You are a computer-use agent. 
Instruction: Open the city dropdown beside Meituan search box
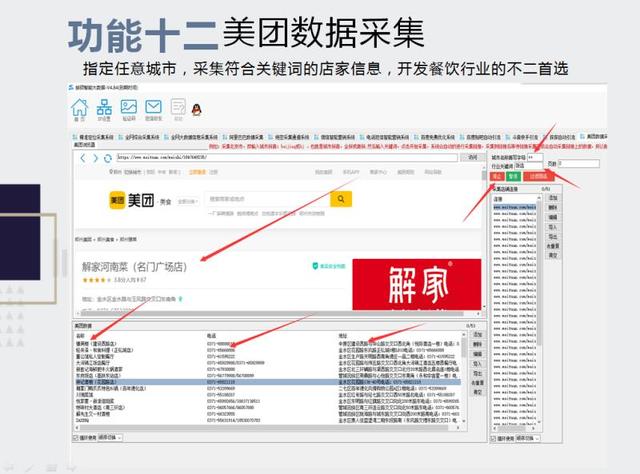[x=188, y=202]
